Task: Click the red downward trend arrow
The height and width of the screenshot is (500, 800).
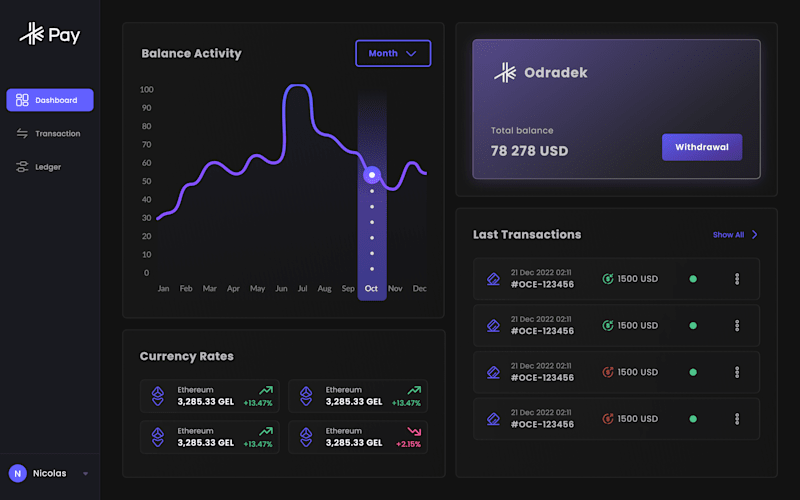Action: point(414,432)
